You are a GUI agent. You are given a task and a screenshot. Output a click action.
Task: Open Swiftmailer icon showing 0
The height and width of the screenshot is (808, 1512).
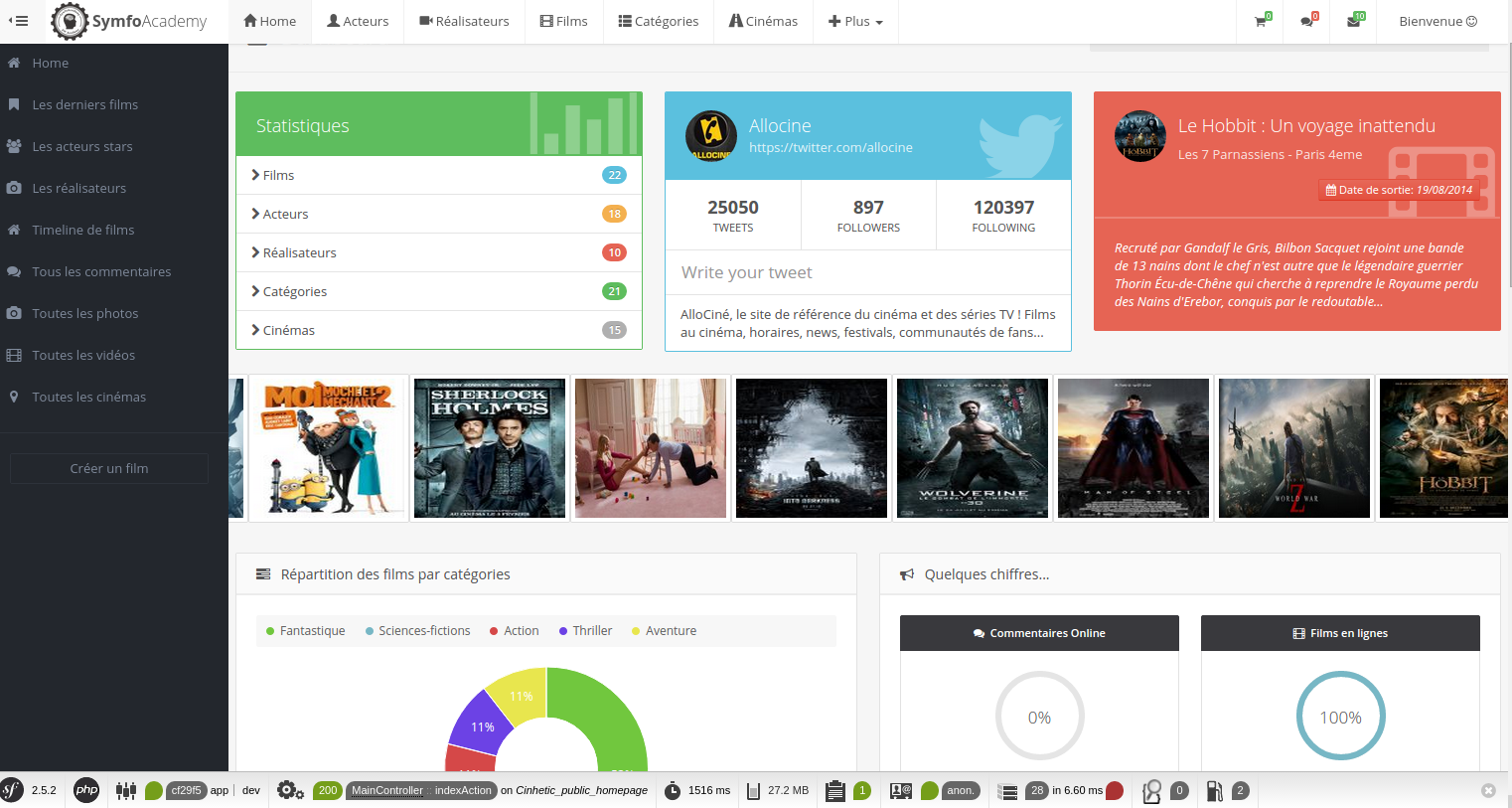point(1152,791)
